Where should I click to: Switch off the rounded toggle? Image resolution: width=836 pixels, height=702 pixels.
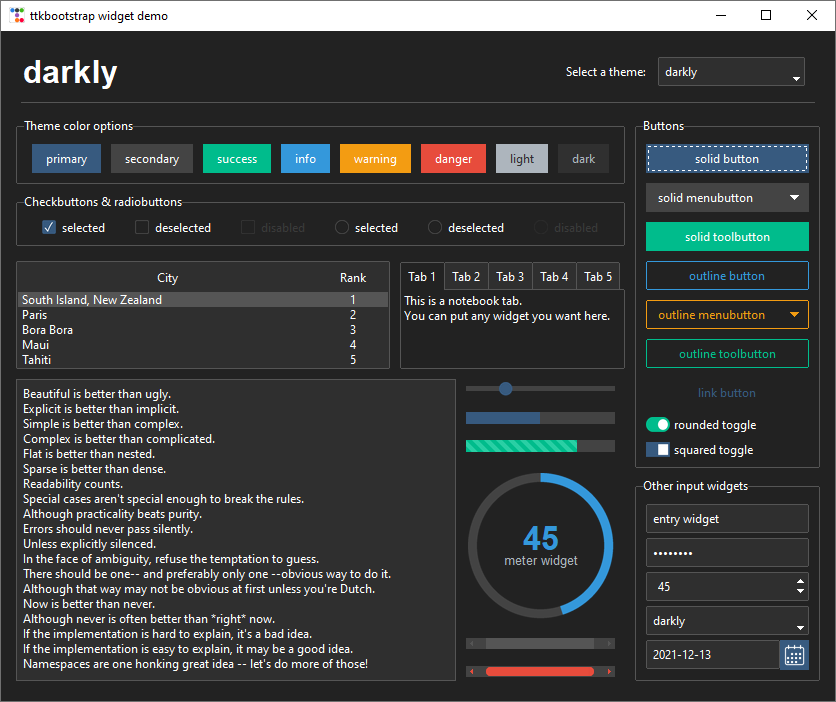[657, 424]
